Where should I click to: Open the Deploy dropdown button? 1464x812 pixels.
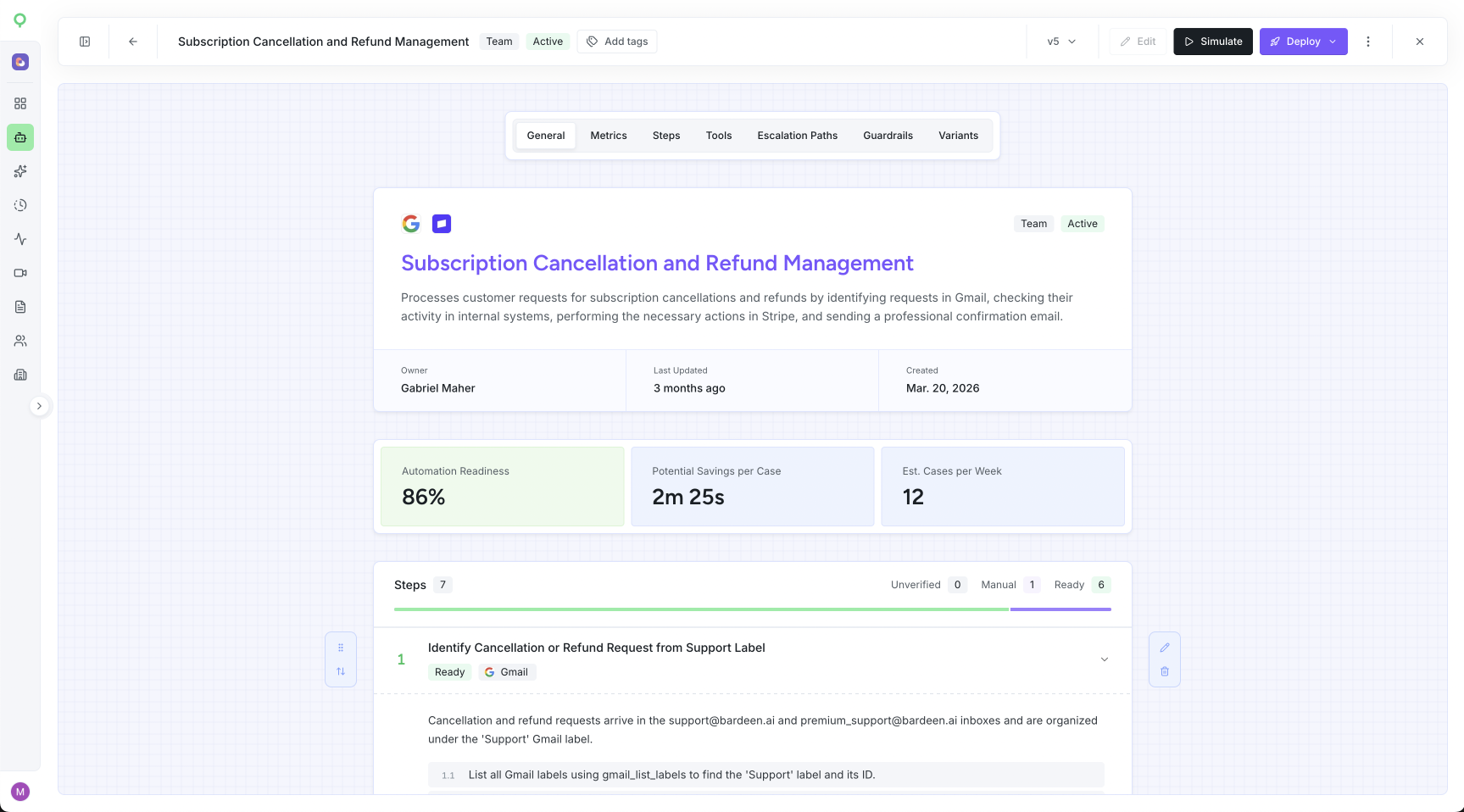click(1303, 42)
